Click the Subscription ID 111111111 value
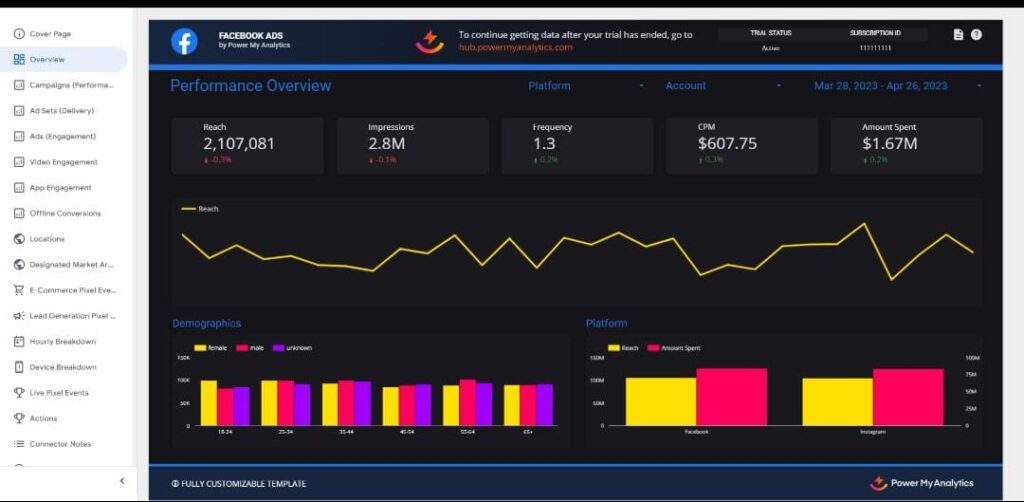1024x502 pixels. point(875,48)
